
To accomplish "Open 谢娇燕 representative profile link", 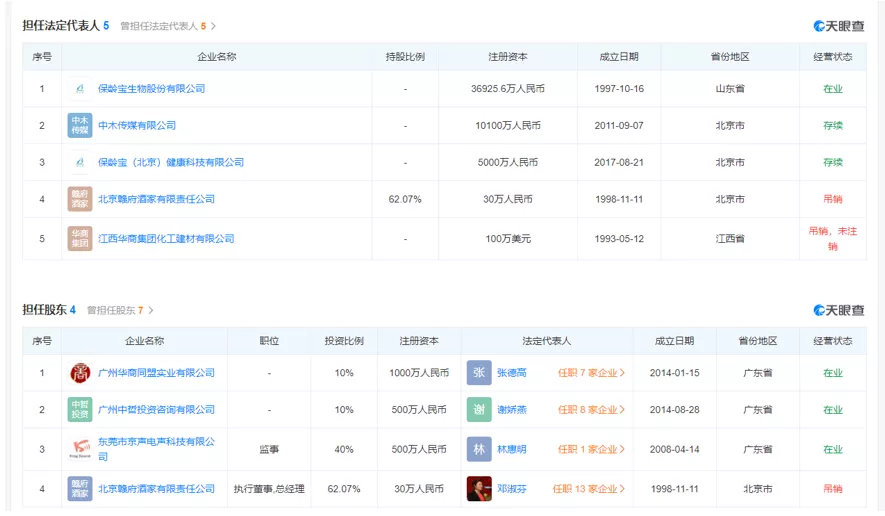I will (512, 410).
